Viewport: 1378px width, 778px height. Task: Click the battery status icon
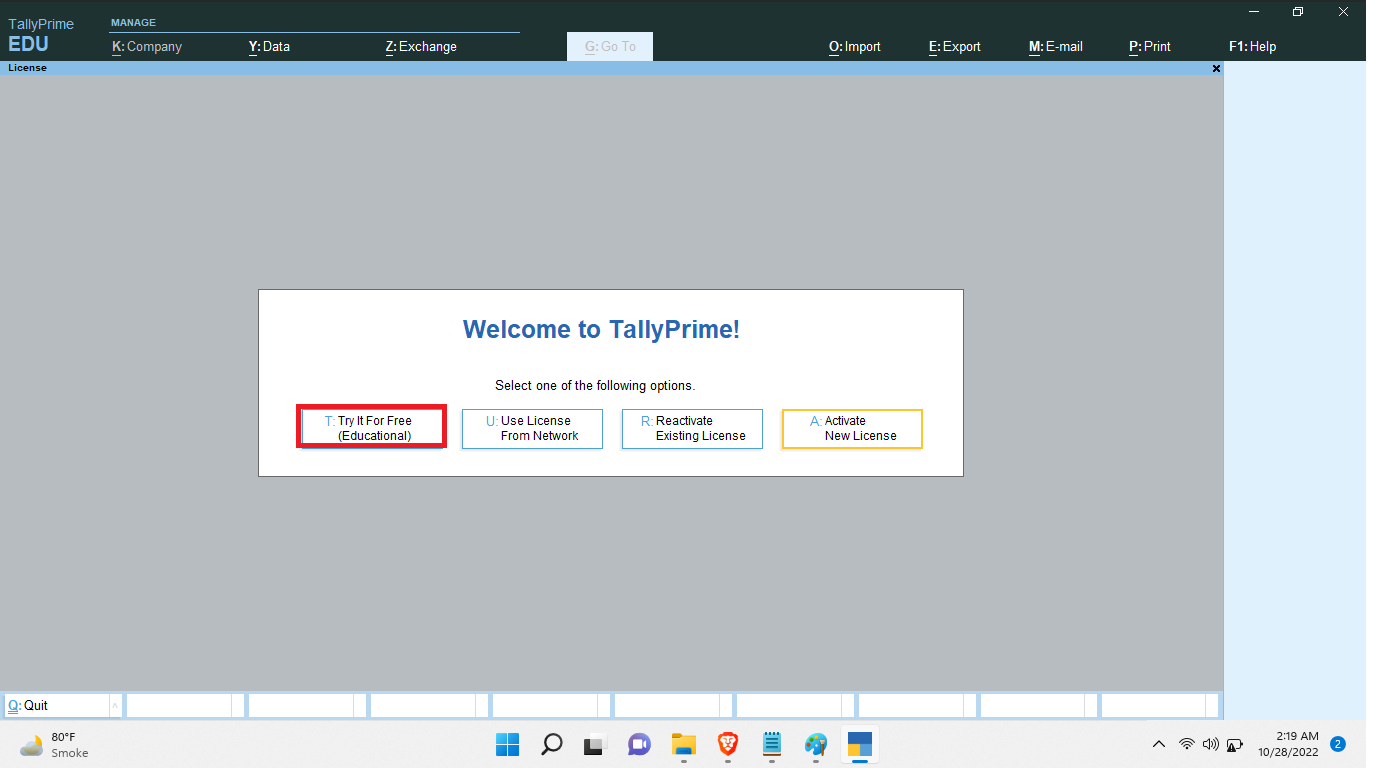[x=1235, y=744]
